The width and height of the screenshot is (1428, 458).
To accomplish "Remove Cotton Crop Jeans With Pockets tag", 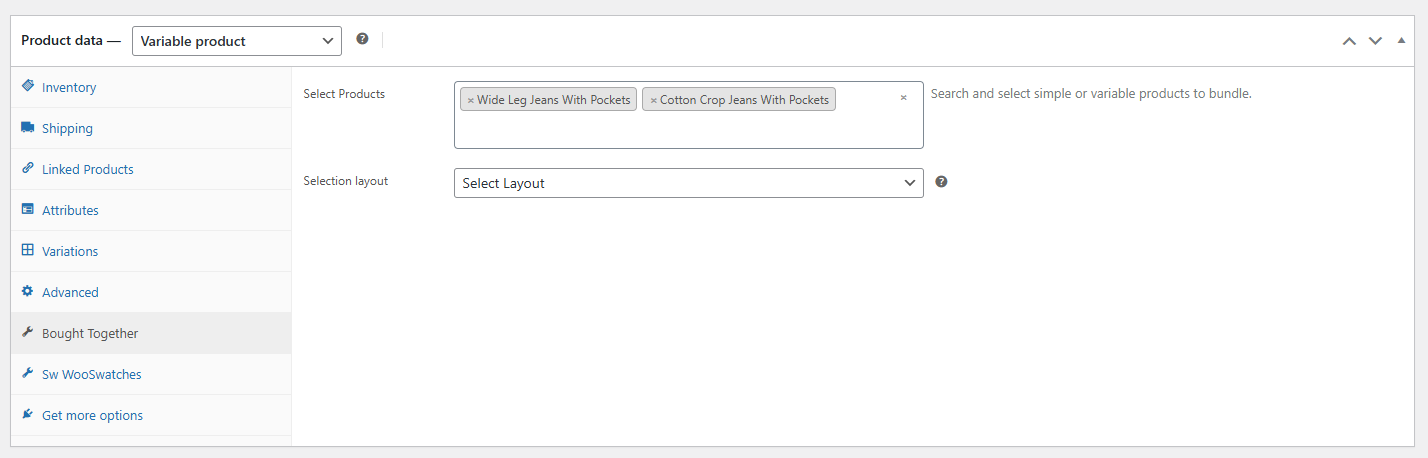I will point(654,100).
